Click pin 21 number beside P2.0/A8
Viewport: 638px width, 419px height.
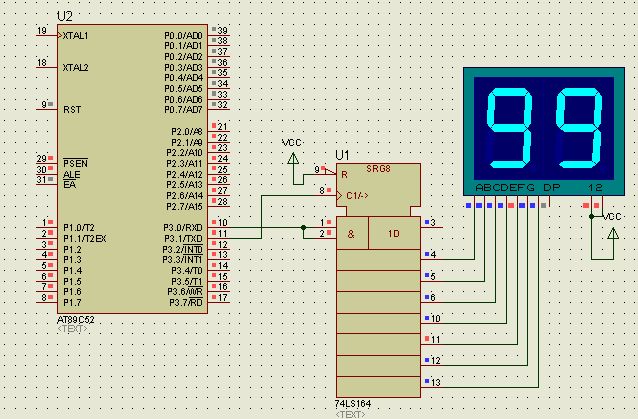[x=223, y=127]
